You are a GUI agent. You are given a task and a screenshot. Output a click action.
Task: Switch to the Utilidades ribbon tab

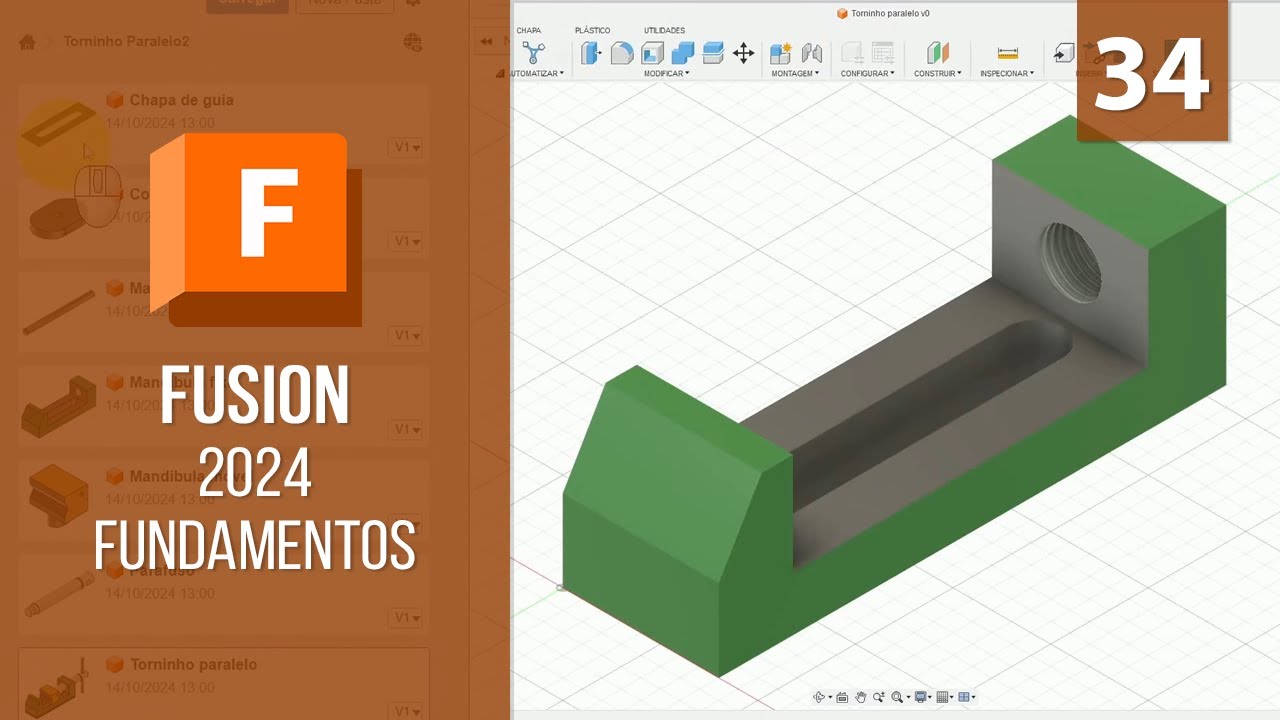(664, 30)
